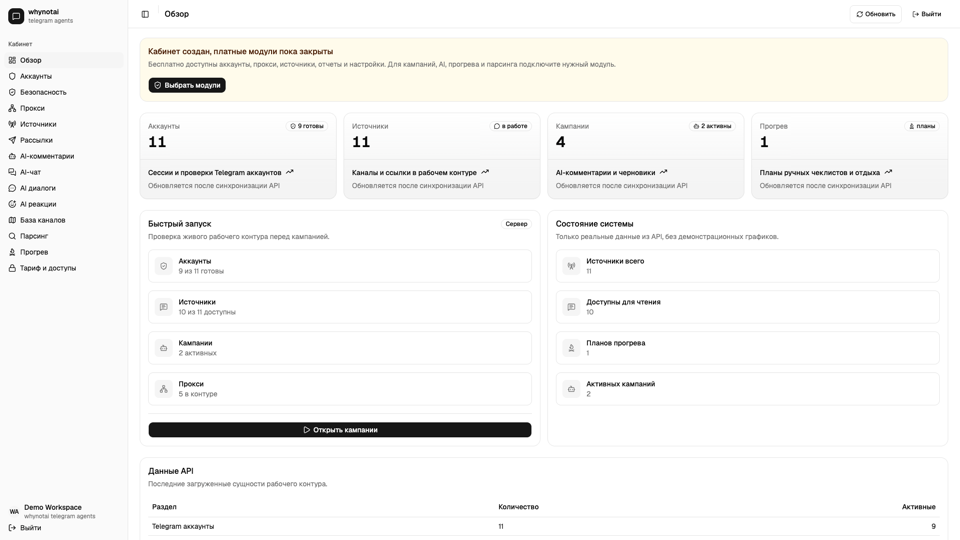Click the Аккаунты shield icon in sidebar
Image resolution: width=960 pixels, height=540 pixels.
[x=12, y=76]
